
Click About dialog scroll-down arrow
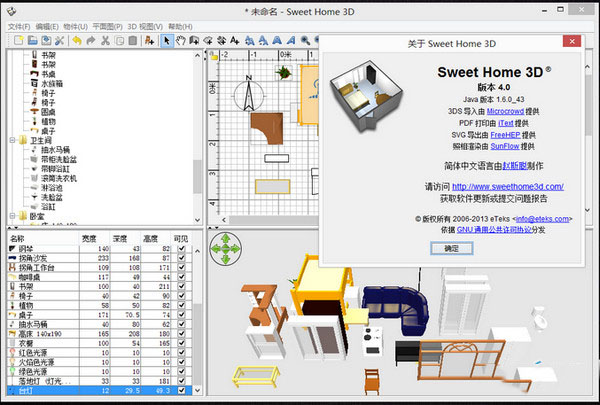tap(588, 210)
